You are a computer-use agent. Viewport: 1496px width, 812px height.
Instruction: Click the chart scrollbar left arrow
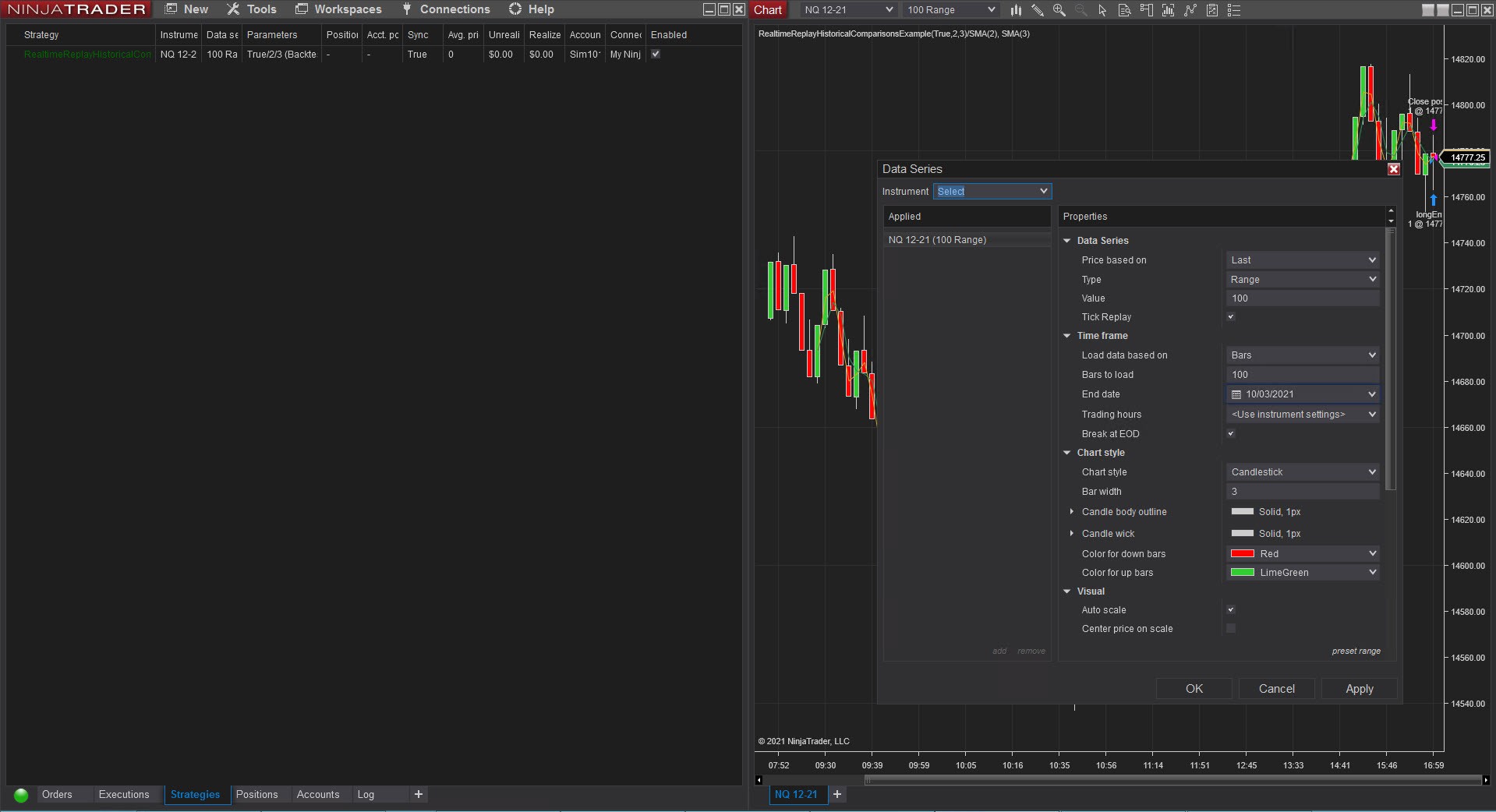pos(759,779)
